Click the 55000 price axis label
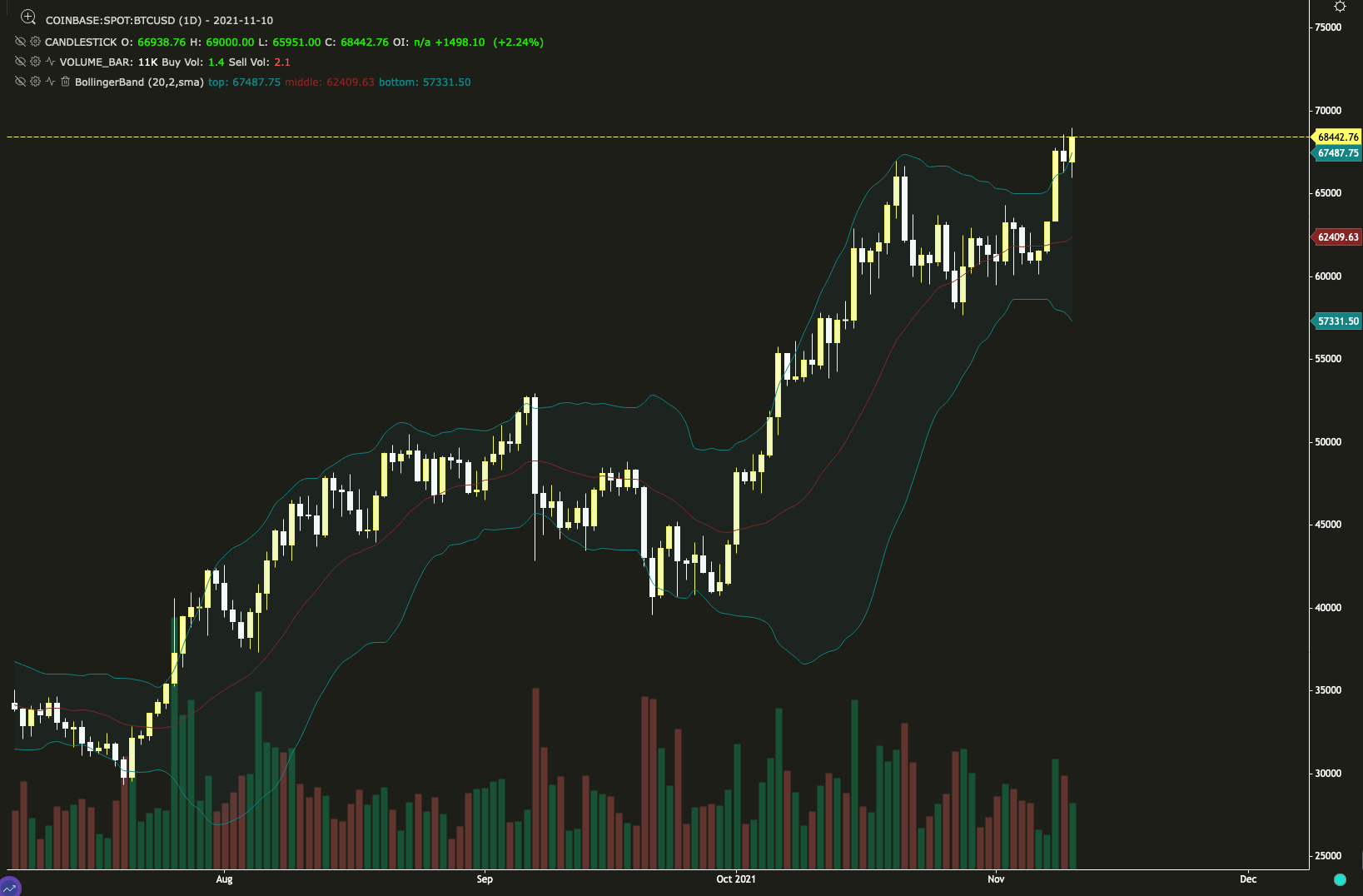This screenshot has height=896, width=1363. 1328,359
